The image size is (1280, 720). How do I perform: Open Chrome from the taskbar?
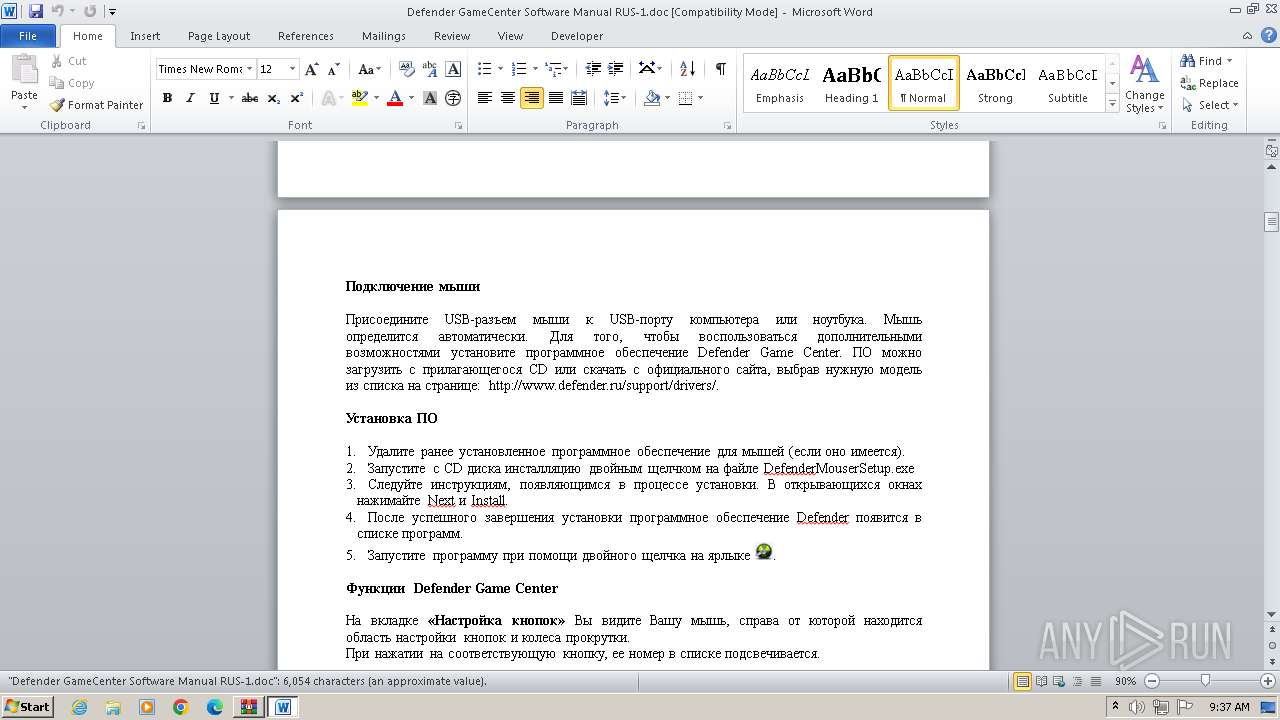point(180,707)
